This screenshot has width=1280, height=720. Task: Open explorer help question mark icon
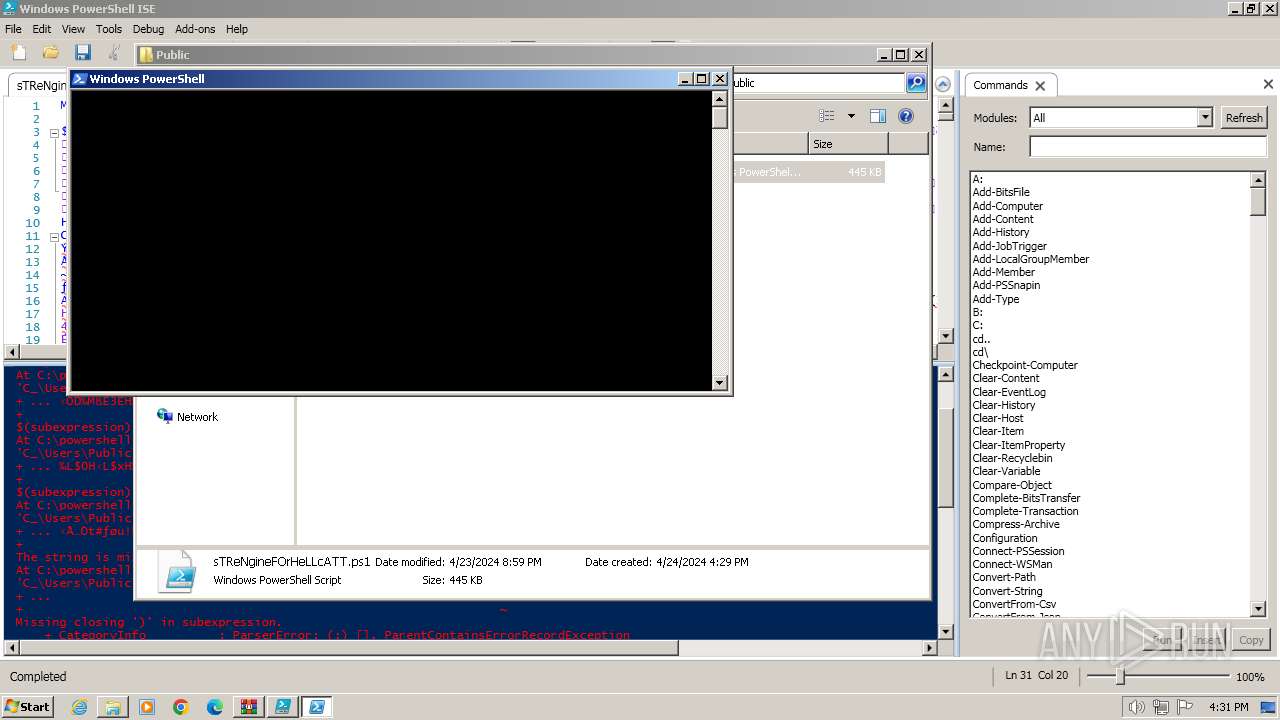(906, 116)
